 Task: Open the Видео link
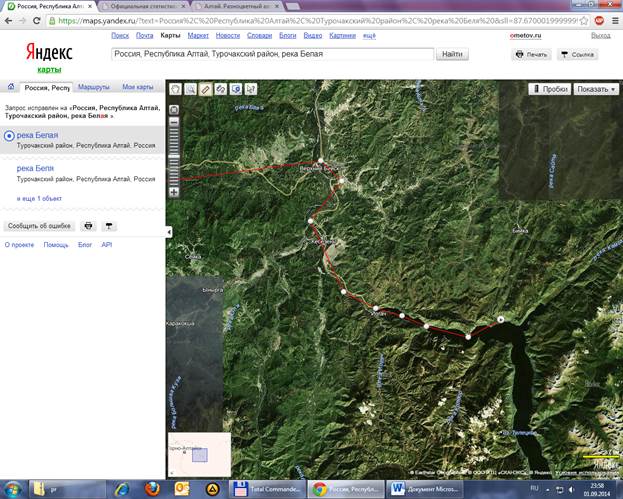(313, 36)
